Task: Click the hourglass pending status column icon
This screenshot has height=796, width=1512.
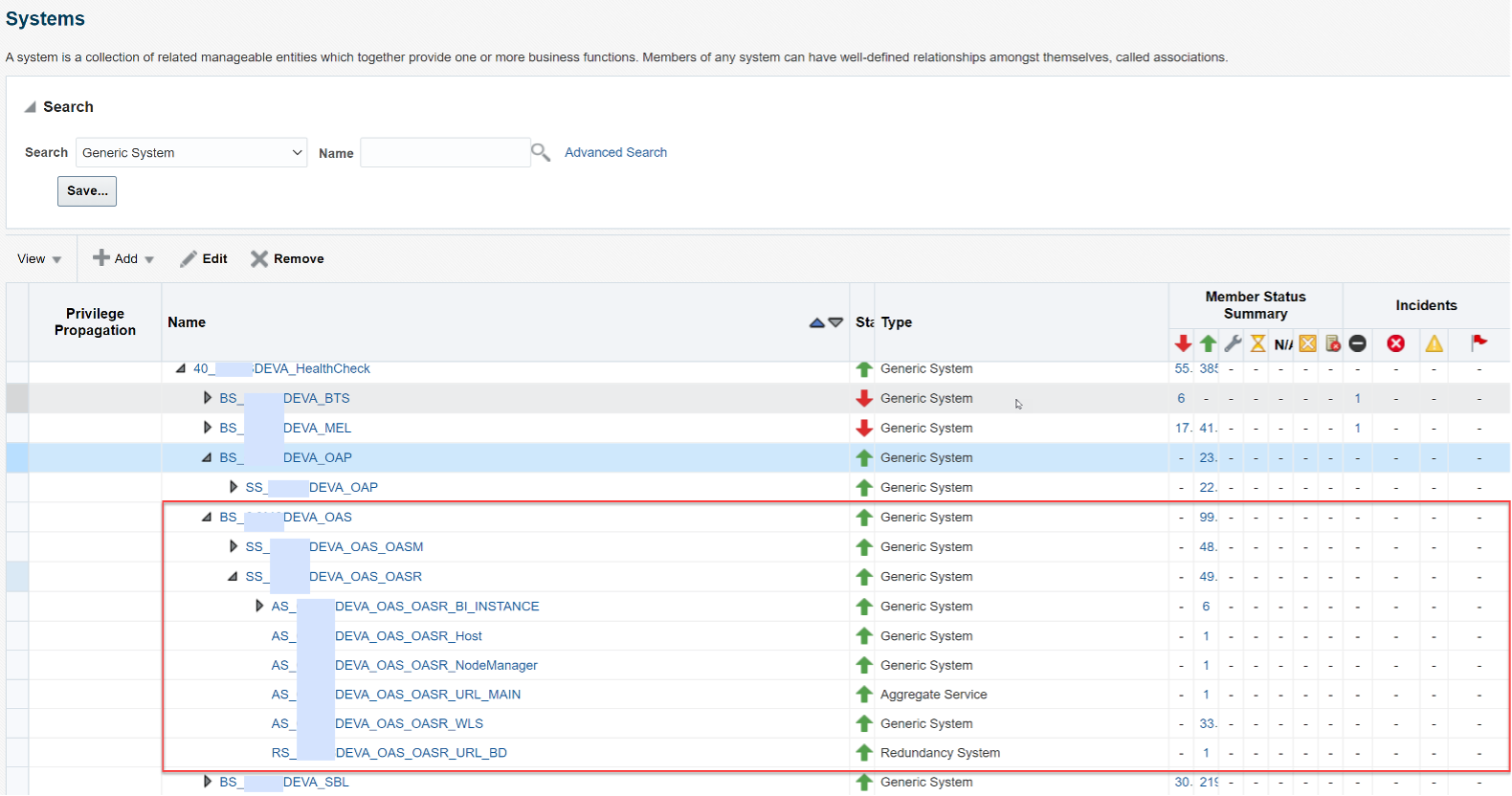Action: 1257,343
